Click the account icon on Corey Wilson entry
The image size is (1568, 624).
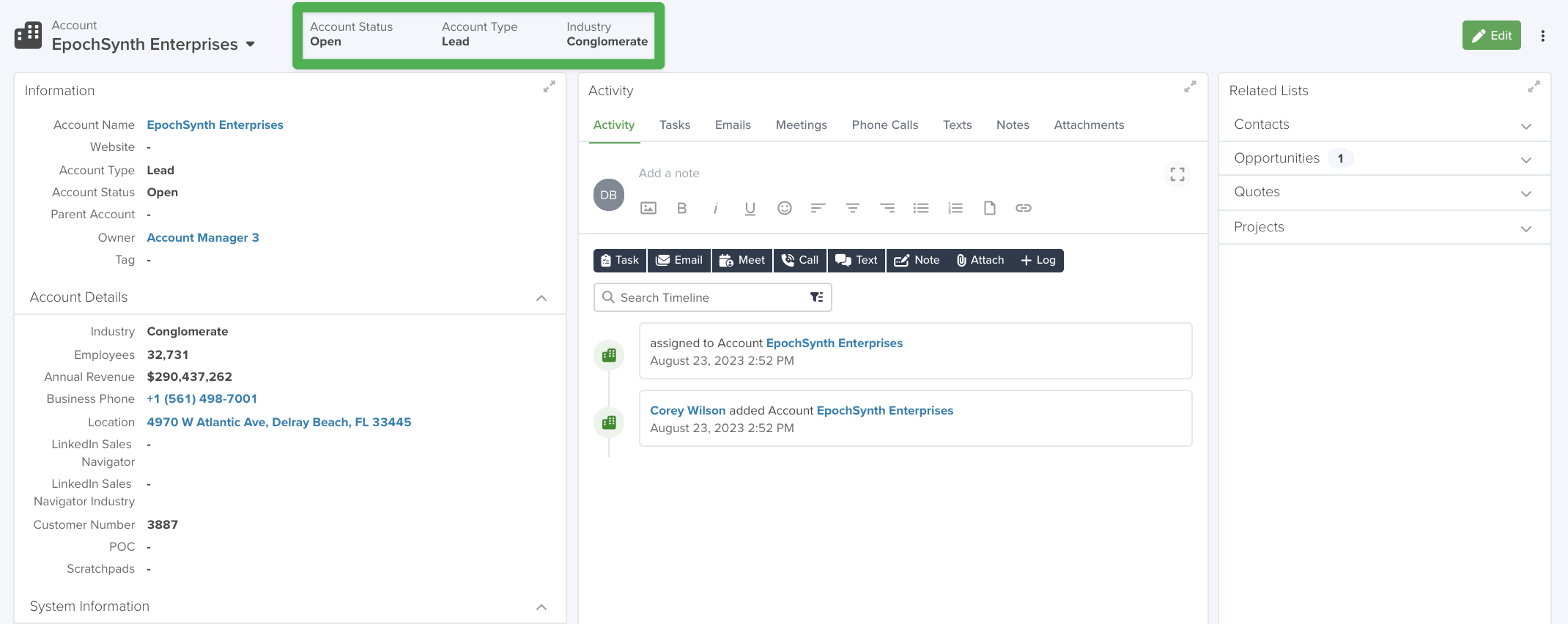click(x=609, y=423)
